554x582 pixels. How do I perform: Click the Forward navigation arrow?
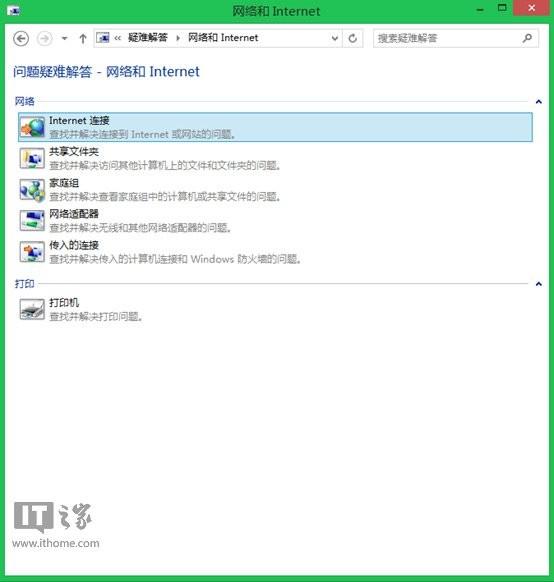tap(45, 38)
